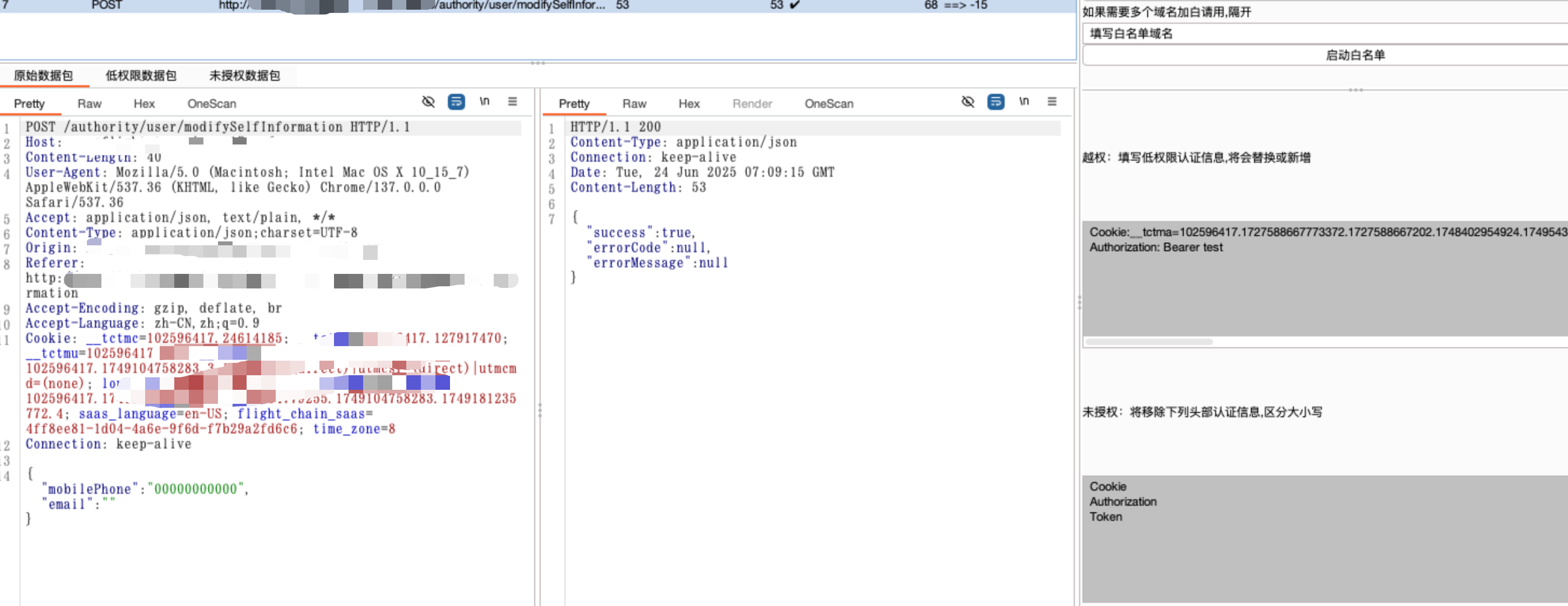Open Hex view in the response pane
The width and height of the screenshot is (1568, 606).
pyautogui.click(x=689, y=104)
